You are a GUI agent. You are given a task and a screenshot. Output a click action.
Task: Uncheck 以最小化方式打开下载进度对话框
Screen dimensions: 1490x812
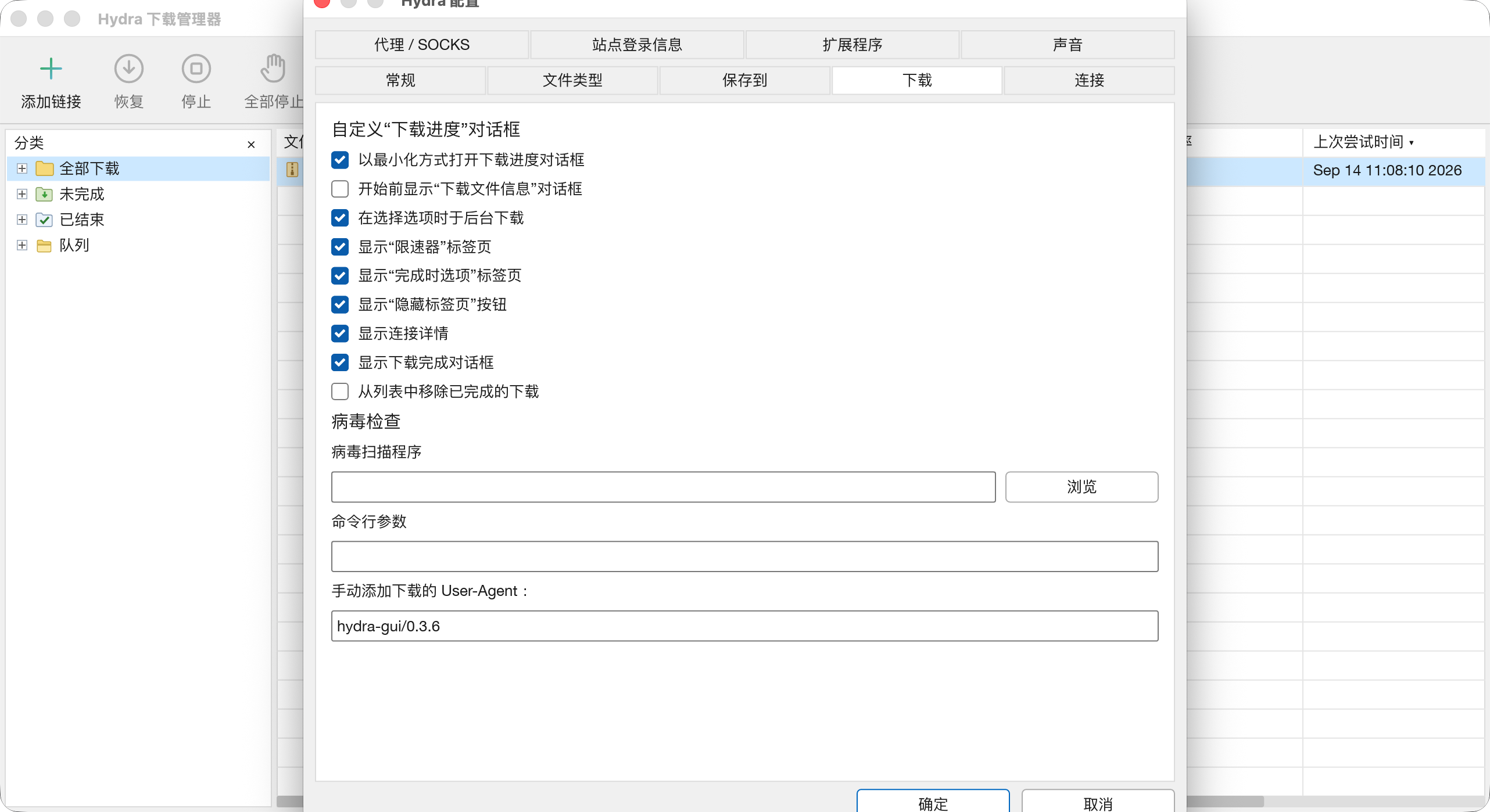[340, 160]
